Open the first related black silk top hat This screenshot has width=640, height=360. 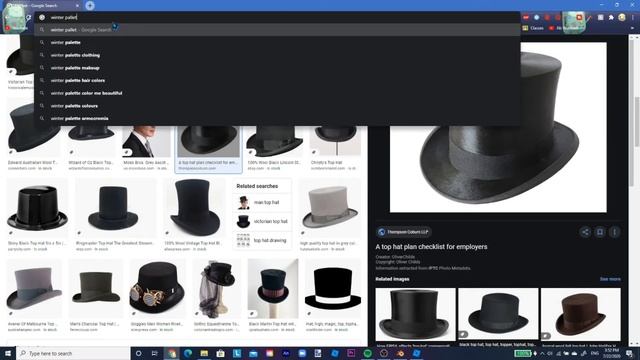pos(415,314)
